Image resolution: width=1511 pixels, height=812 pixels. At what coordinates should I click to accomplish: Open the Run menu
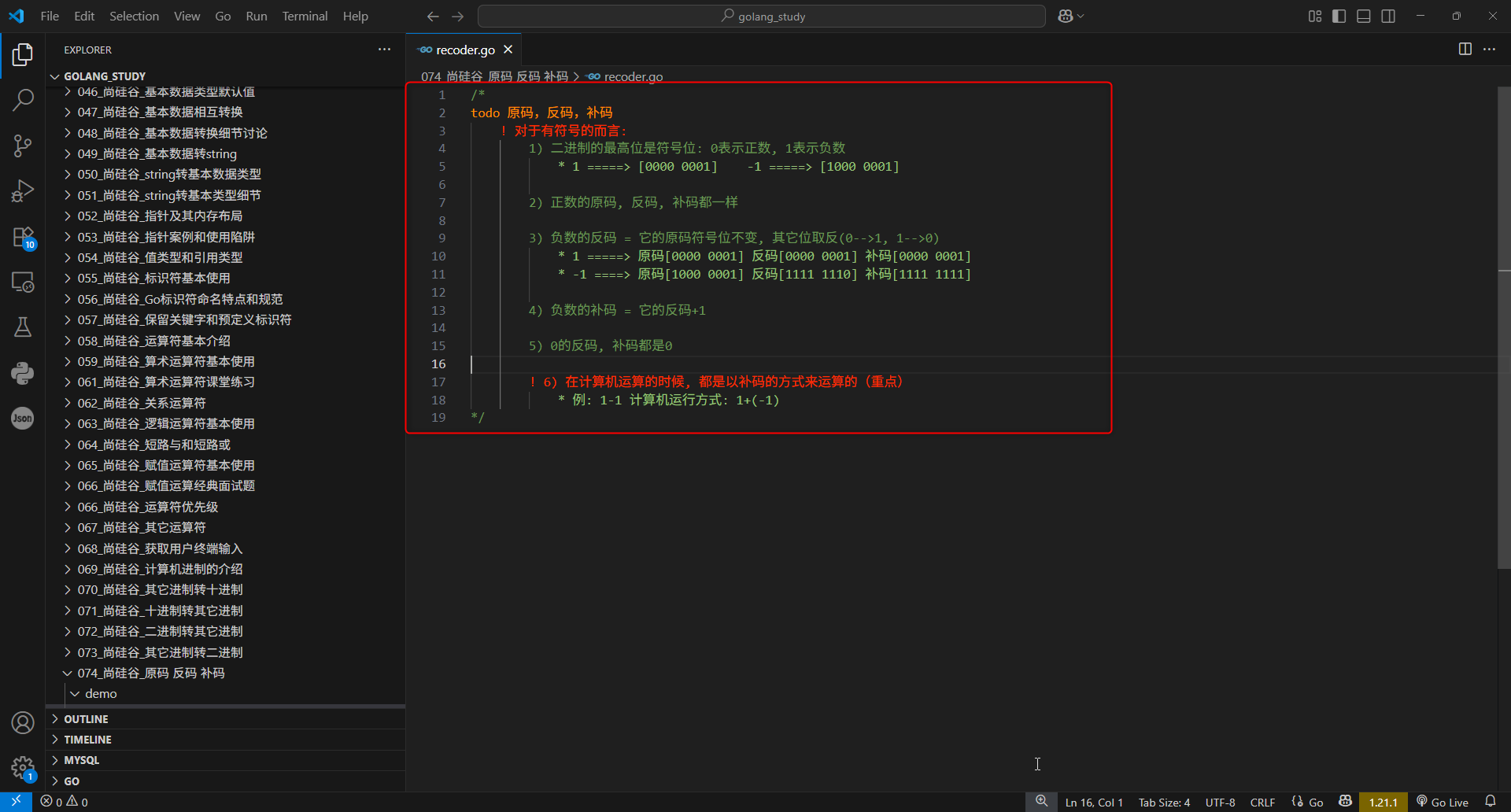[x=256, y=16]
